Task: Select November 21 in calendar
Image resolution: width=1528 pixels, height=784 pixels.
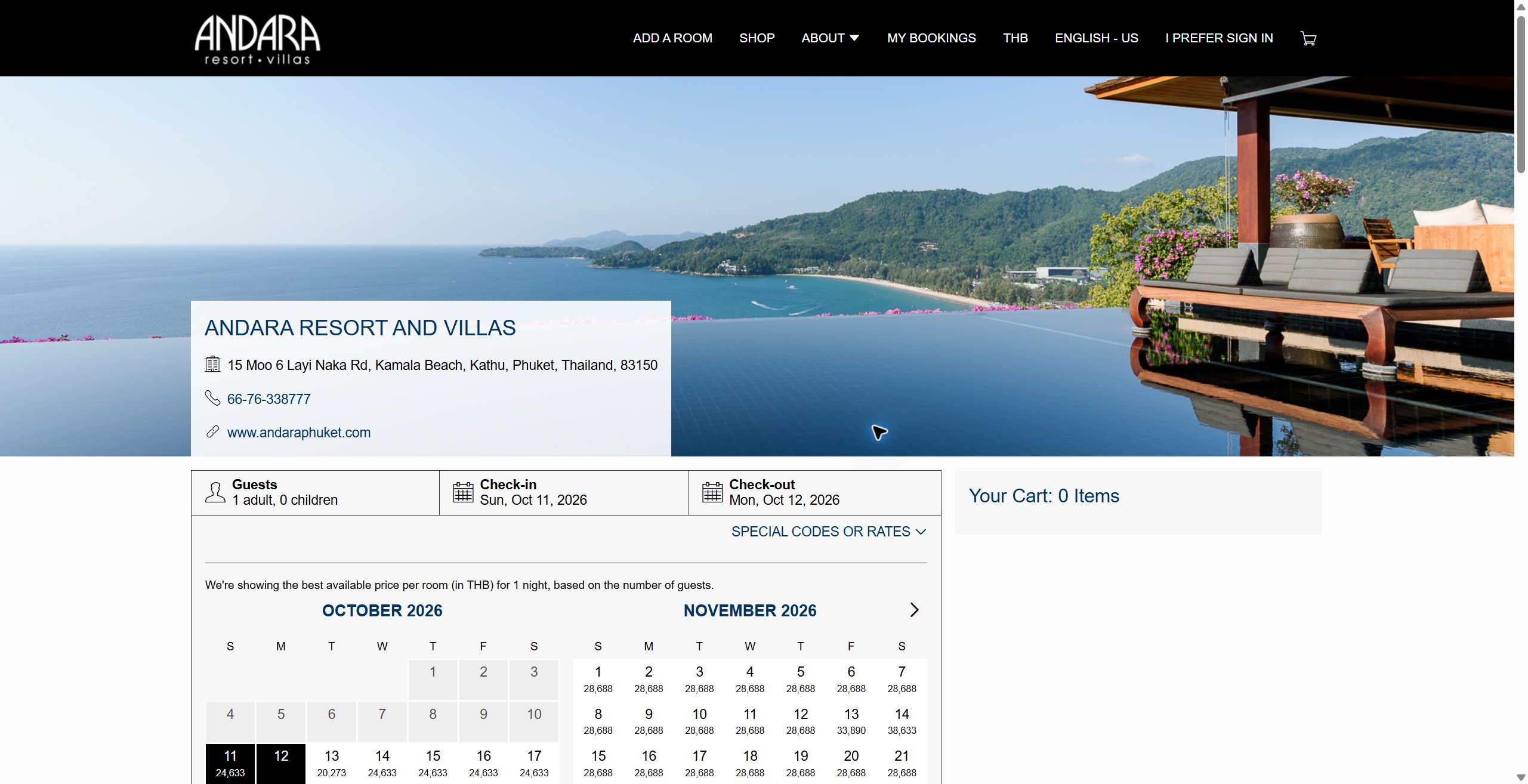Action: tap(902, 764)
